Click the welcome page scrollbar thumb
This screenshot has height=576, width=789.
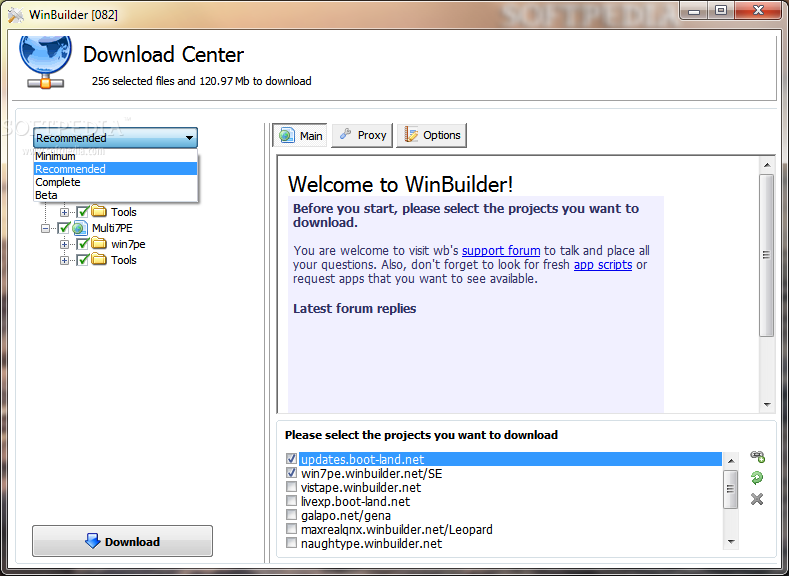[766, 255]
